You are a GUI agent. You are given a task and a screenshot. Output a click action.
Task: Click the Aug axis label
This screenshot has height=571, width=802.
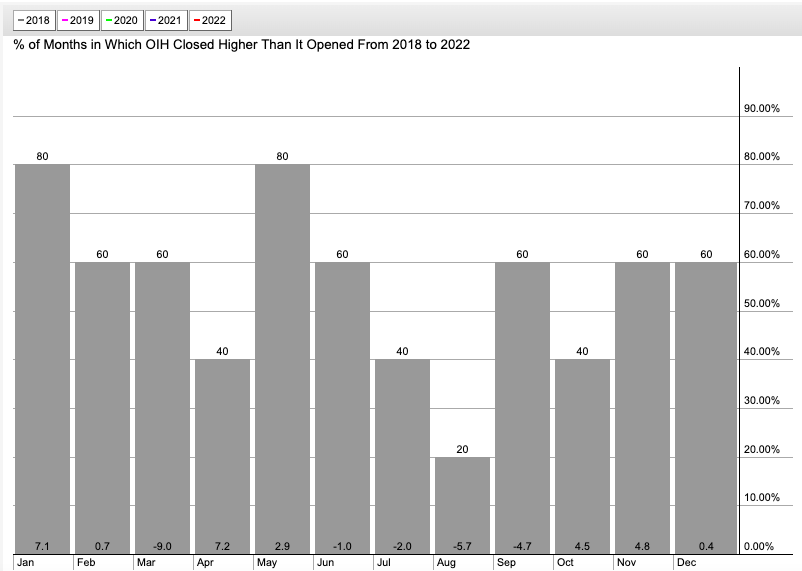446,562
